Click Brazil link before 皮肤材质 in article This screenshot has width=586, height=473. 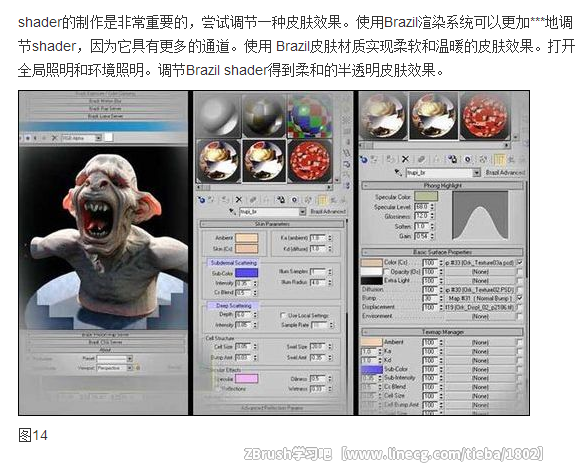[293, 46]
